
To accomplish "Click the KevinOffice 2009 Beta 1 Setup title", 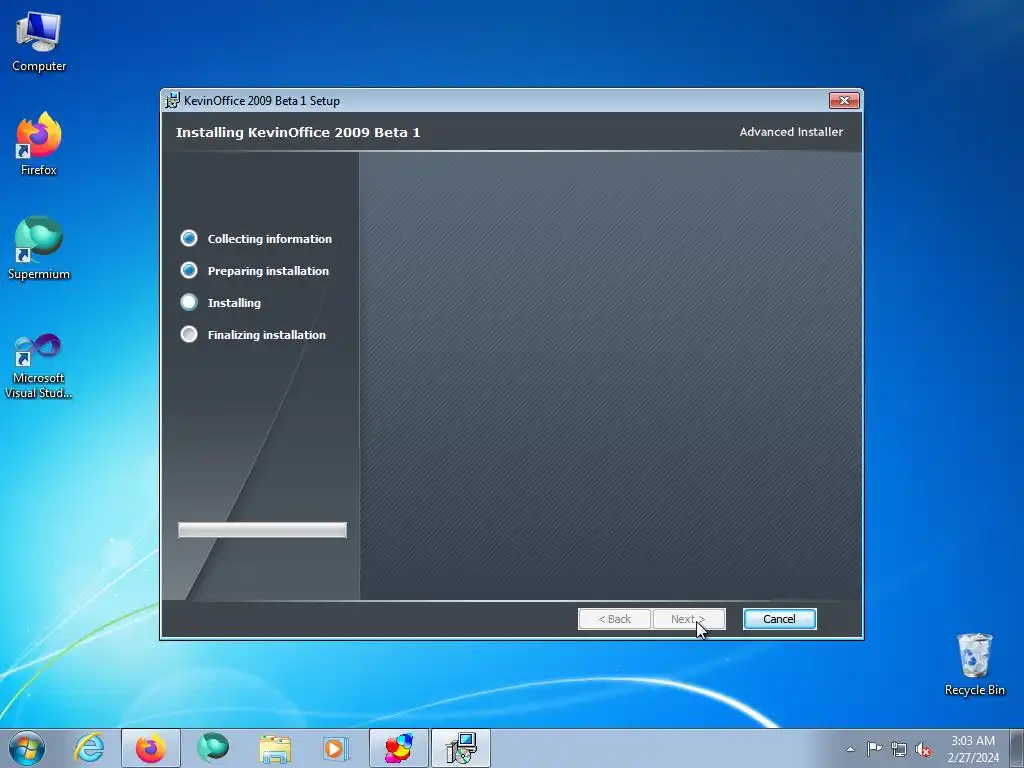I will point(262,101).
